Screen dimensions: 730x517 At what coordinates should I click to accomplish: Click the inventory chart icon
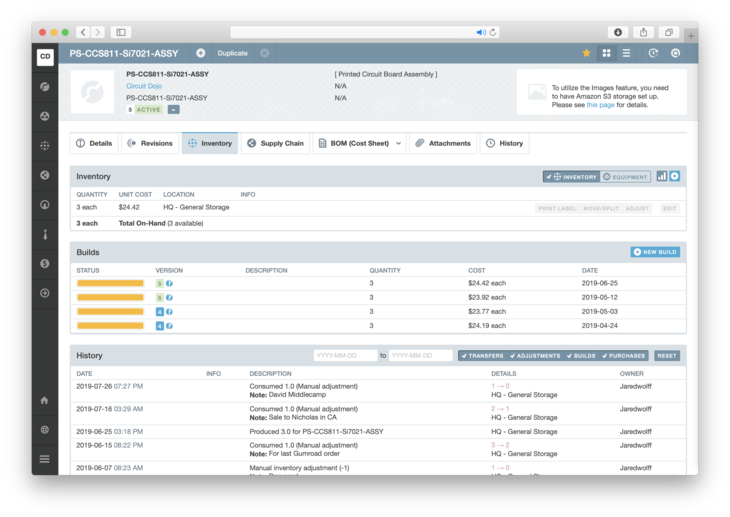661,177
